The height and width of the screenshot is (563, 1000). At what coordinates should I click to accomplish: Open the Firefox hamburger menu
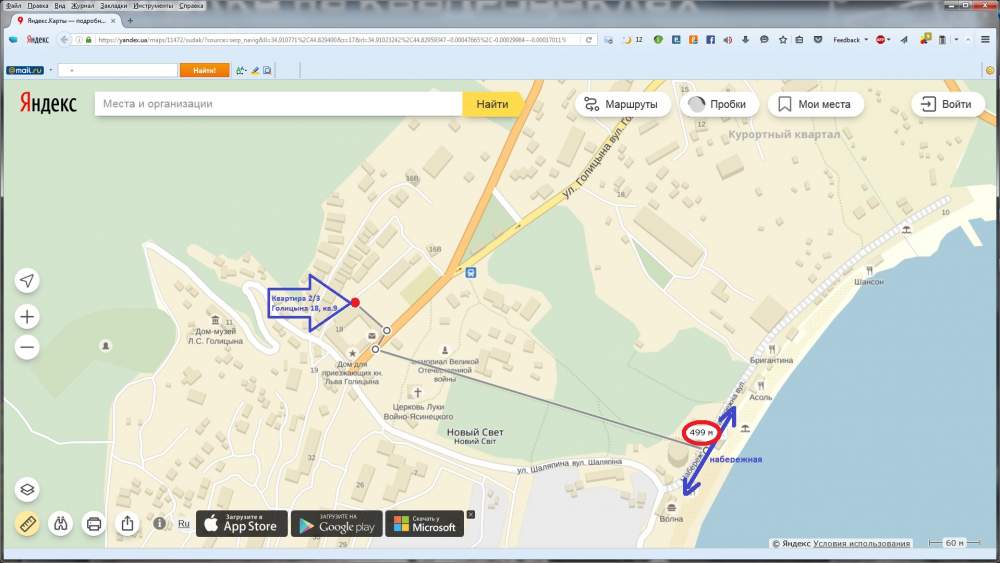click(x=985, y=40)
